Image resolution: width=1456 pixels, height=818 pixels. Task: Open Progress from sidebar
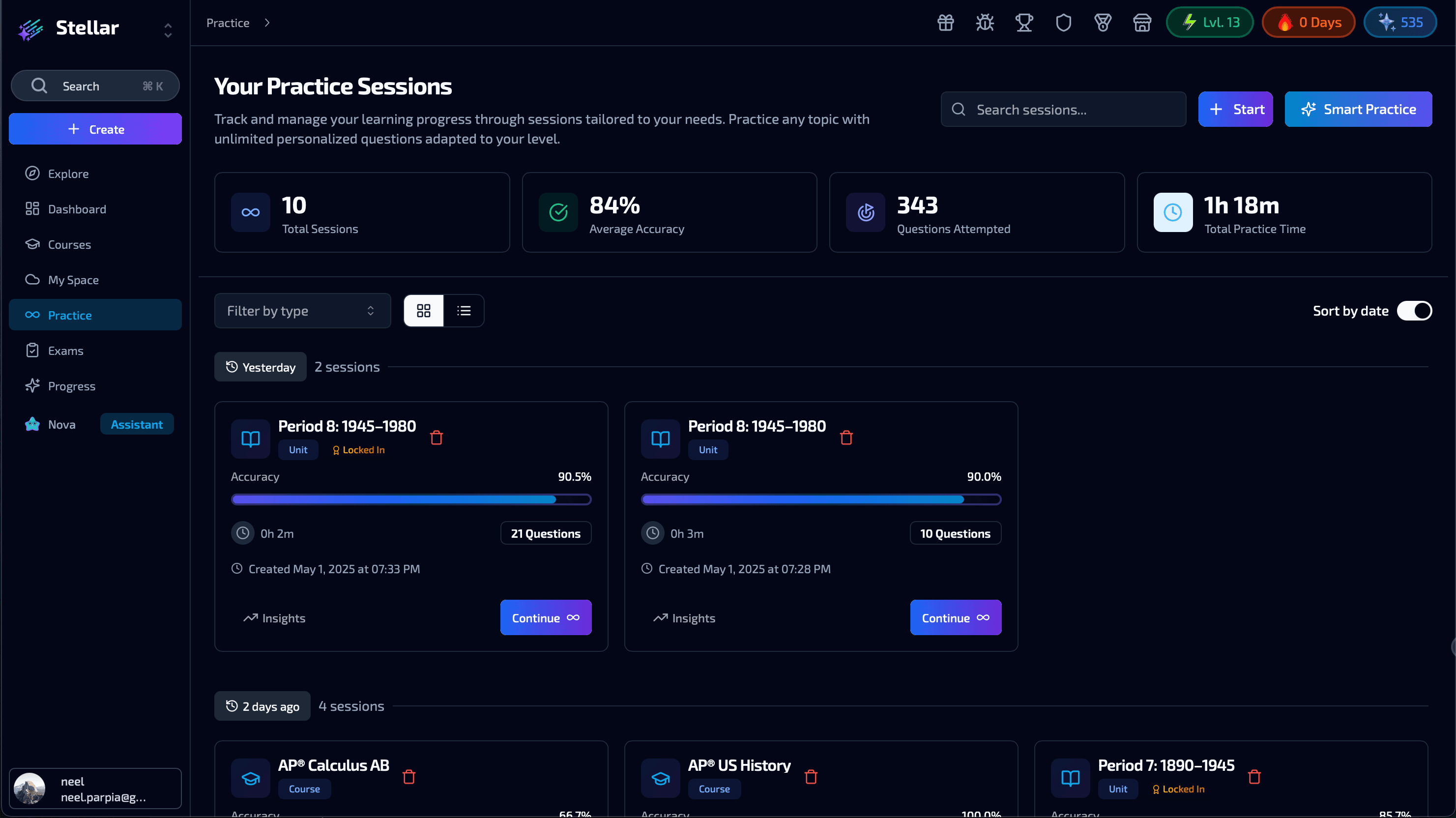click(95, 386)
